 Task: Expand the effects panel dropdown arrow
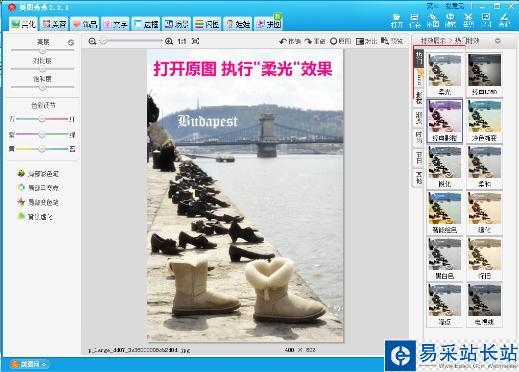click(x=498, y=41)
